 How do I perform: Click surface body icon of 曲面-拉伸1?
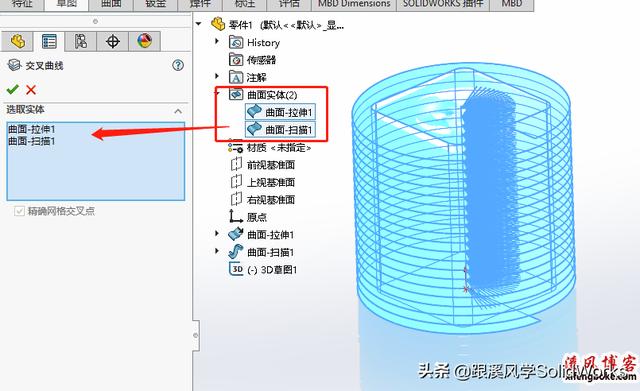click(x=254, y=112)
